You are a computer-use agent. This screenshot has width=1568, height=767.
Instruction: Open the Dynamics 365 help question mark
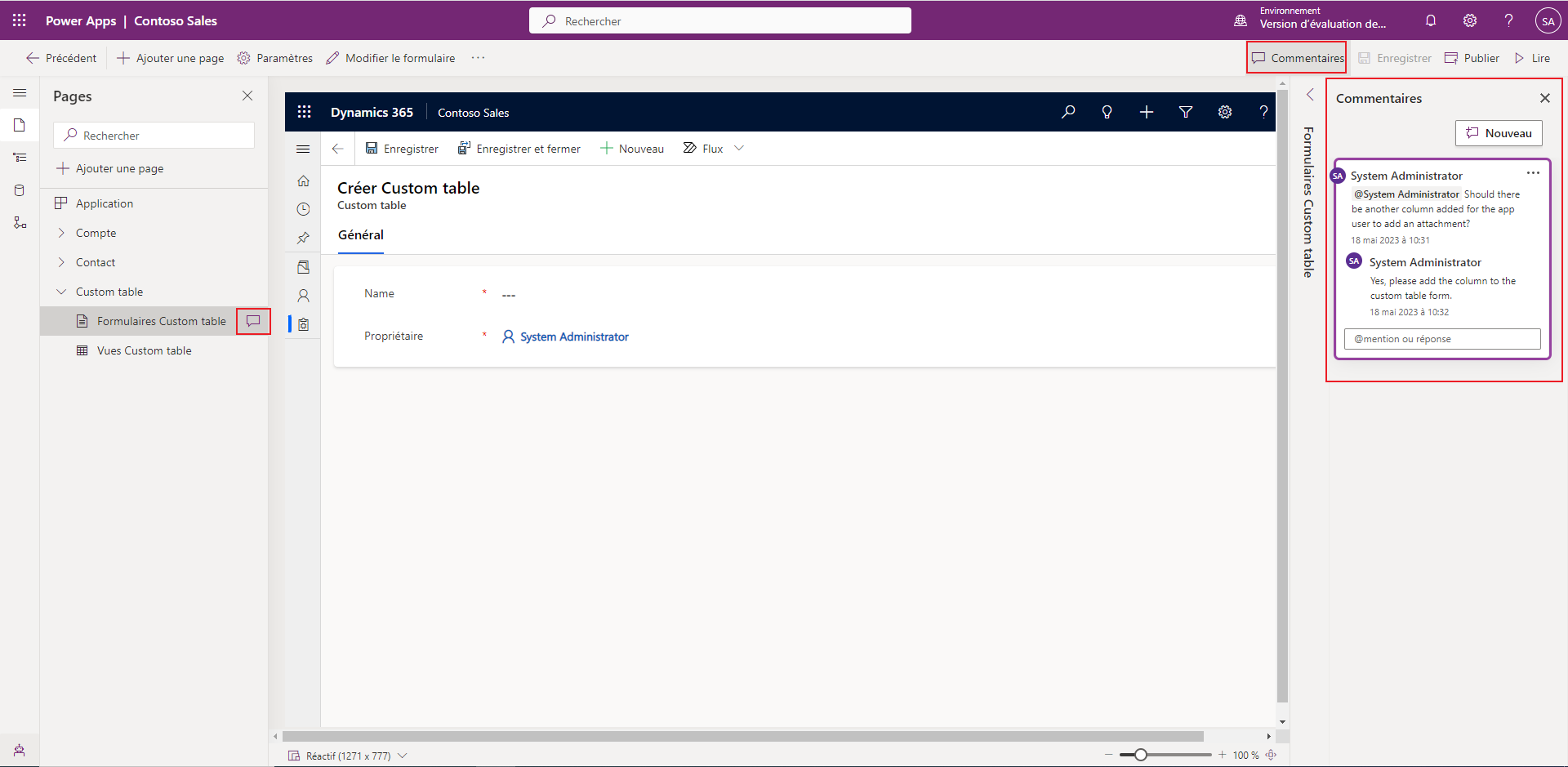1263,112
